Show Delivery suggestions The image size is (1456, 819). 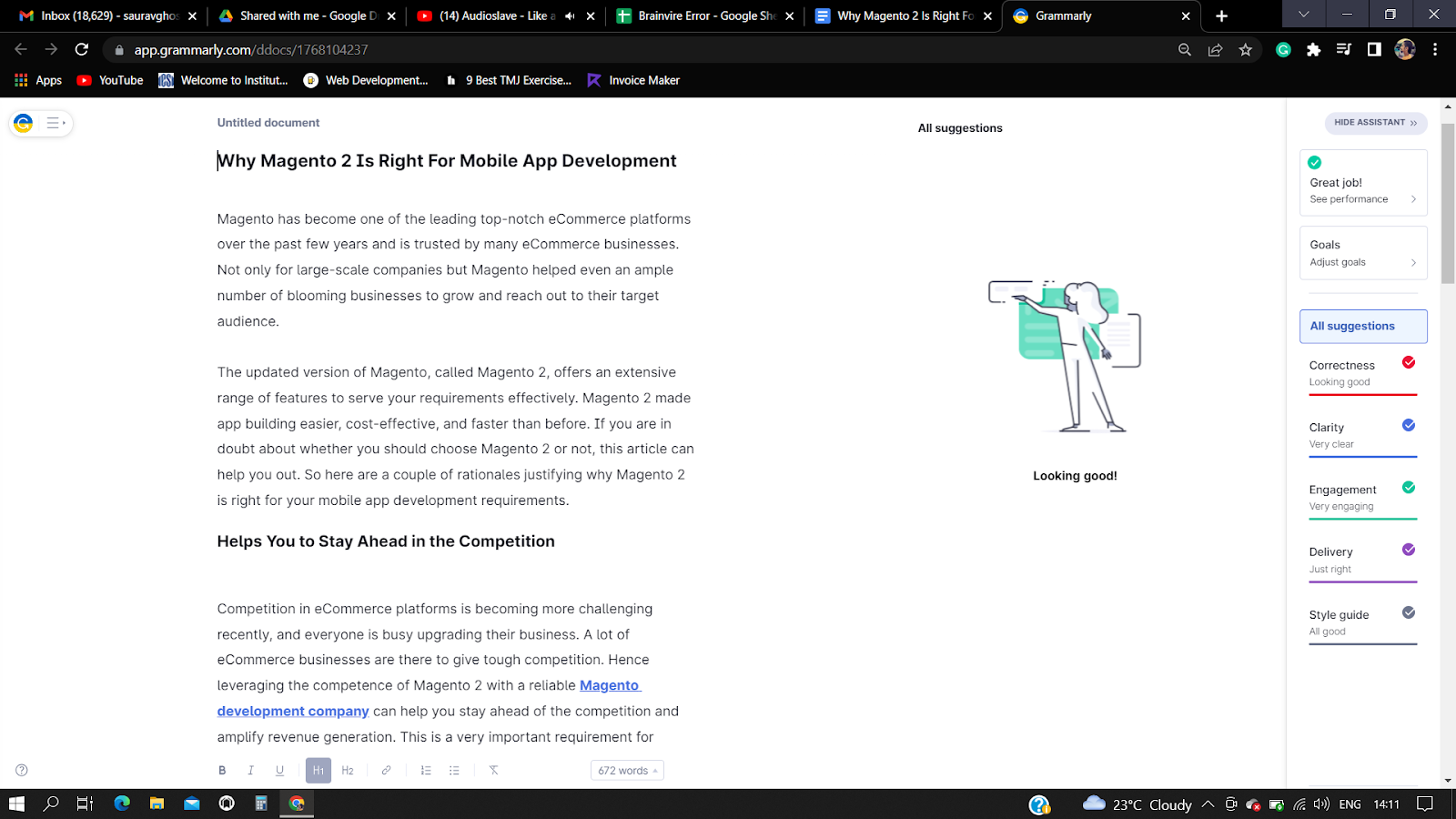1363,561
